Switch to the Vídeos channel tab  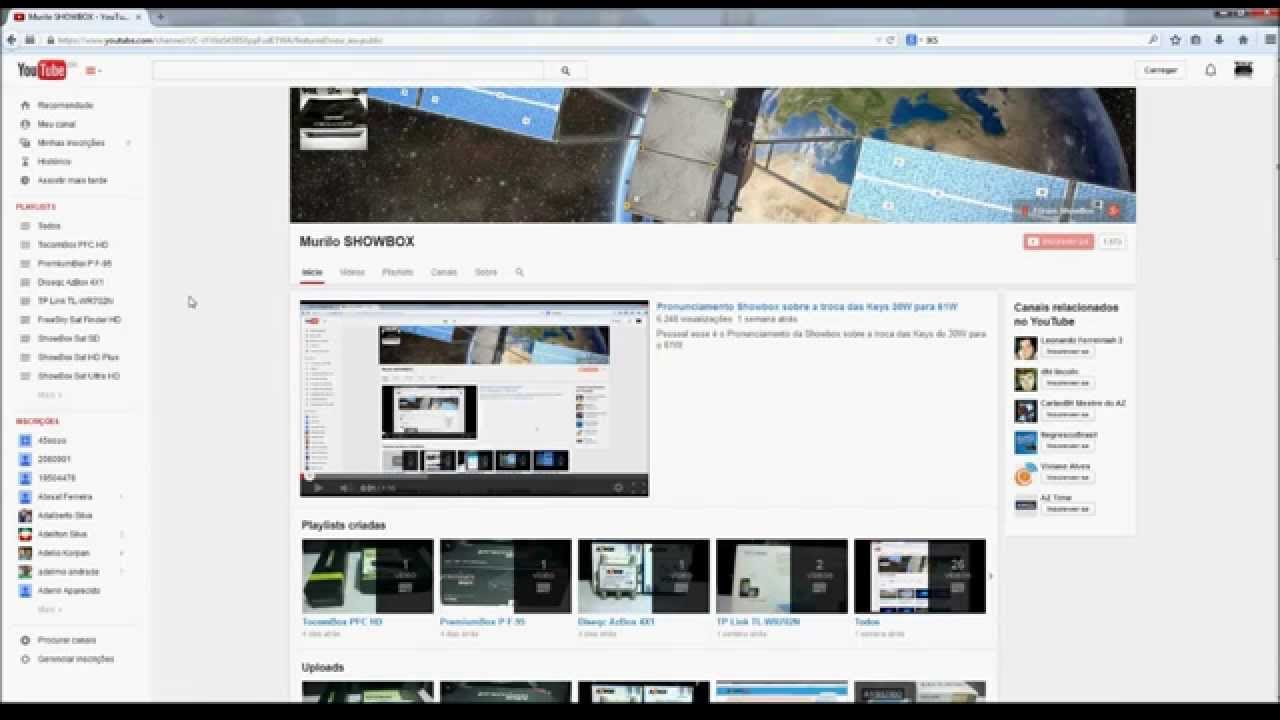click(x=352, y=272)
